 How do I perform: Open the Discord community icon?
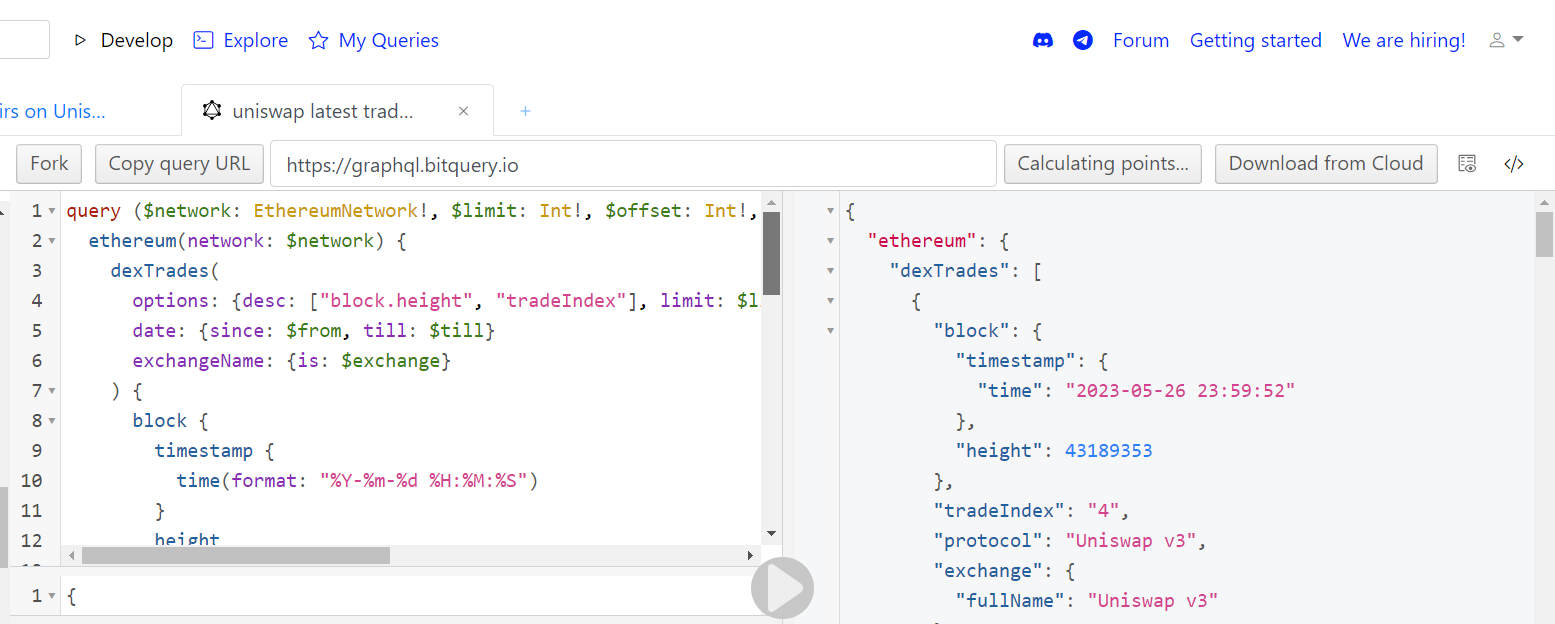click(x=1043, y=41)
